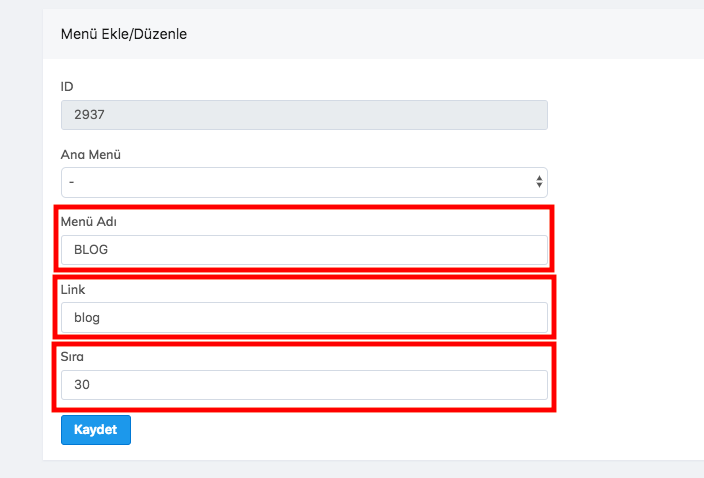Click empty space right of Kaydet button

pyautogui.click(x=350, y=430)
